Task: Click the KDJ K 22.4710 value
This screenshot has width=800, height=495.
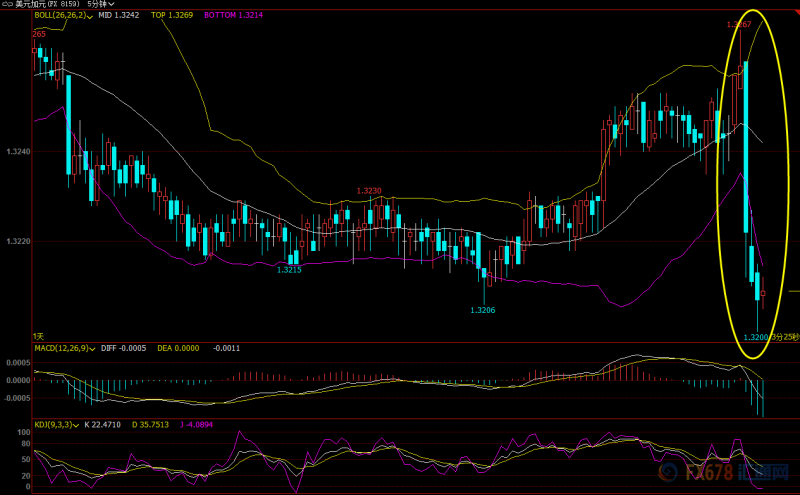Action: point(103,425)
